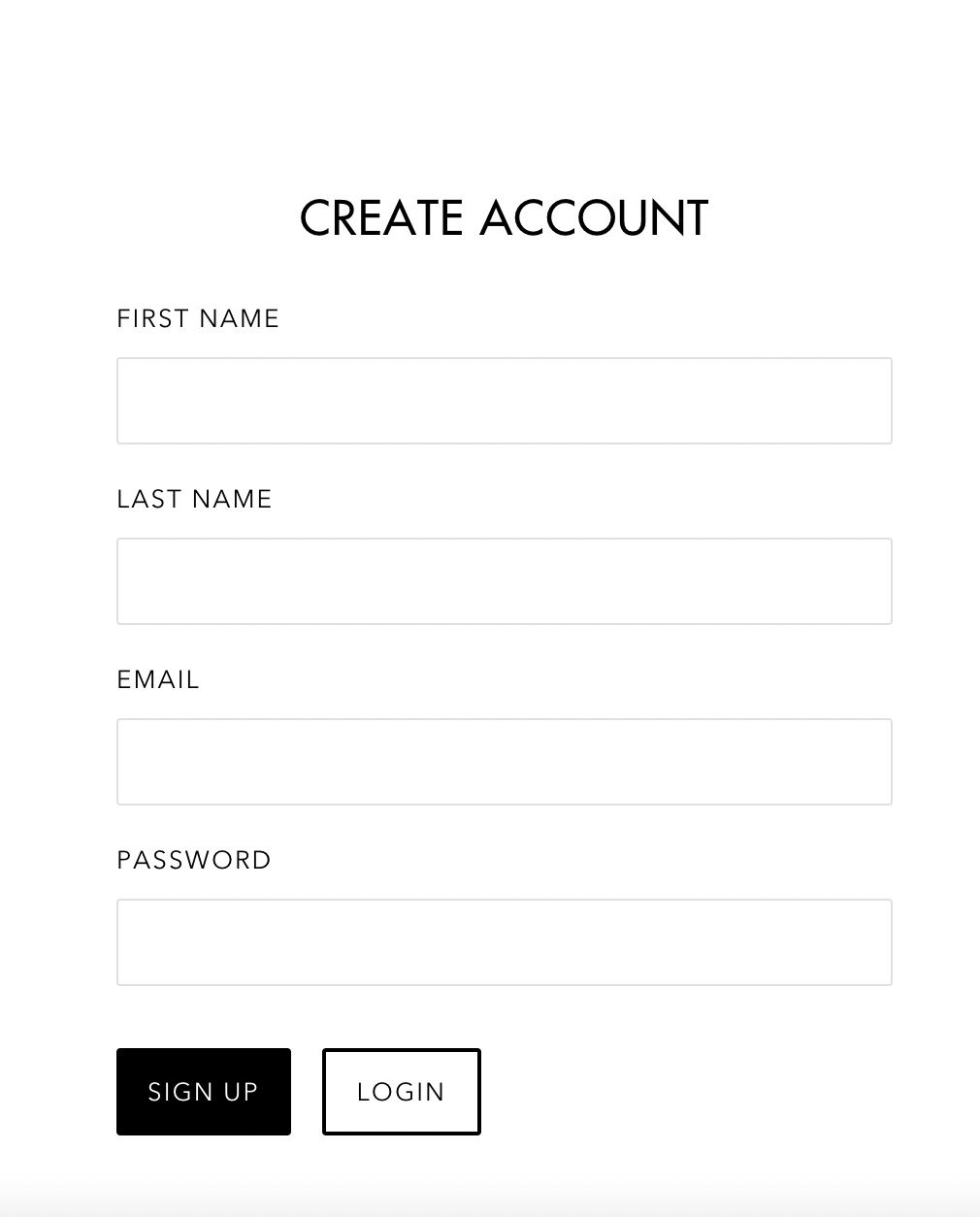Click the FIRST NAME label text

(198, 318)
